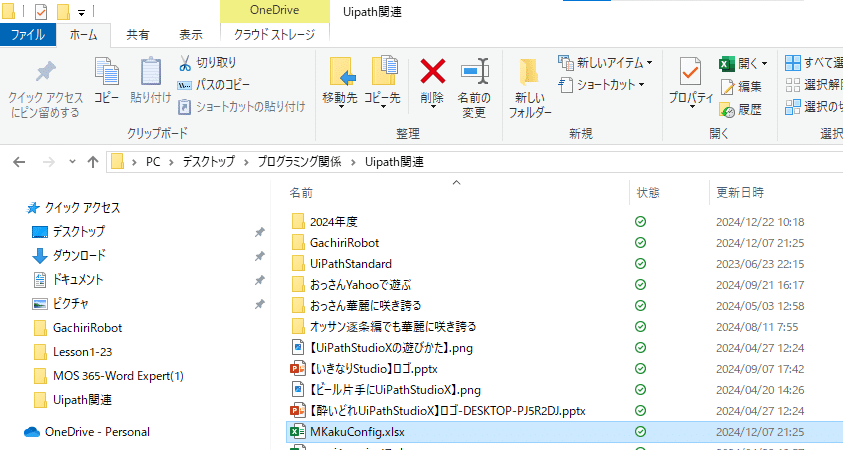Click sync status icon for MKakuConfig.xlsx
843x450 pixels.
(x=640, y=431)
